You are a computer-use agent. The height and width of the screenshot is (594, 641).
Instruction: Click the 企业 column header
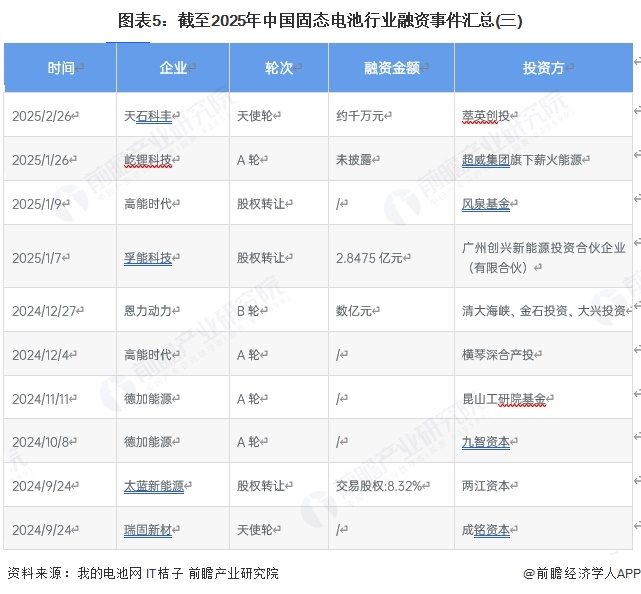pyautogui.click(x=173, y=68)
